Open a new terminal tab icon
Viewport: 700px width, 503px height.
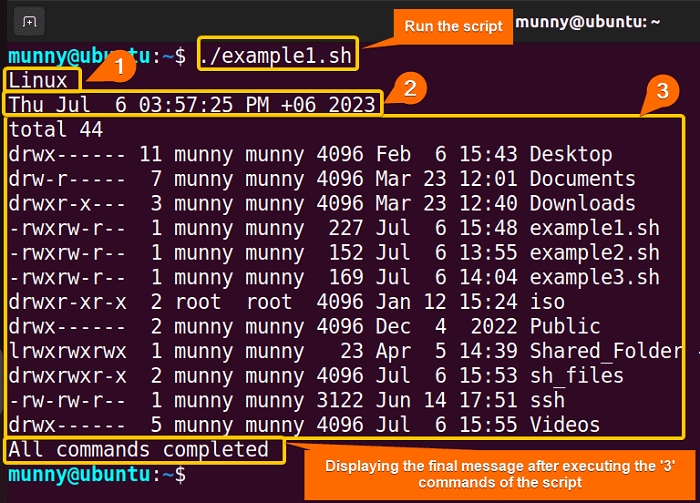click(x=29, y=21)
